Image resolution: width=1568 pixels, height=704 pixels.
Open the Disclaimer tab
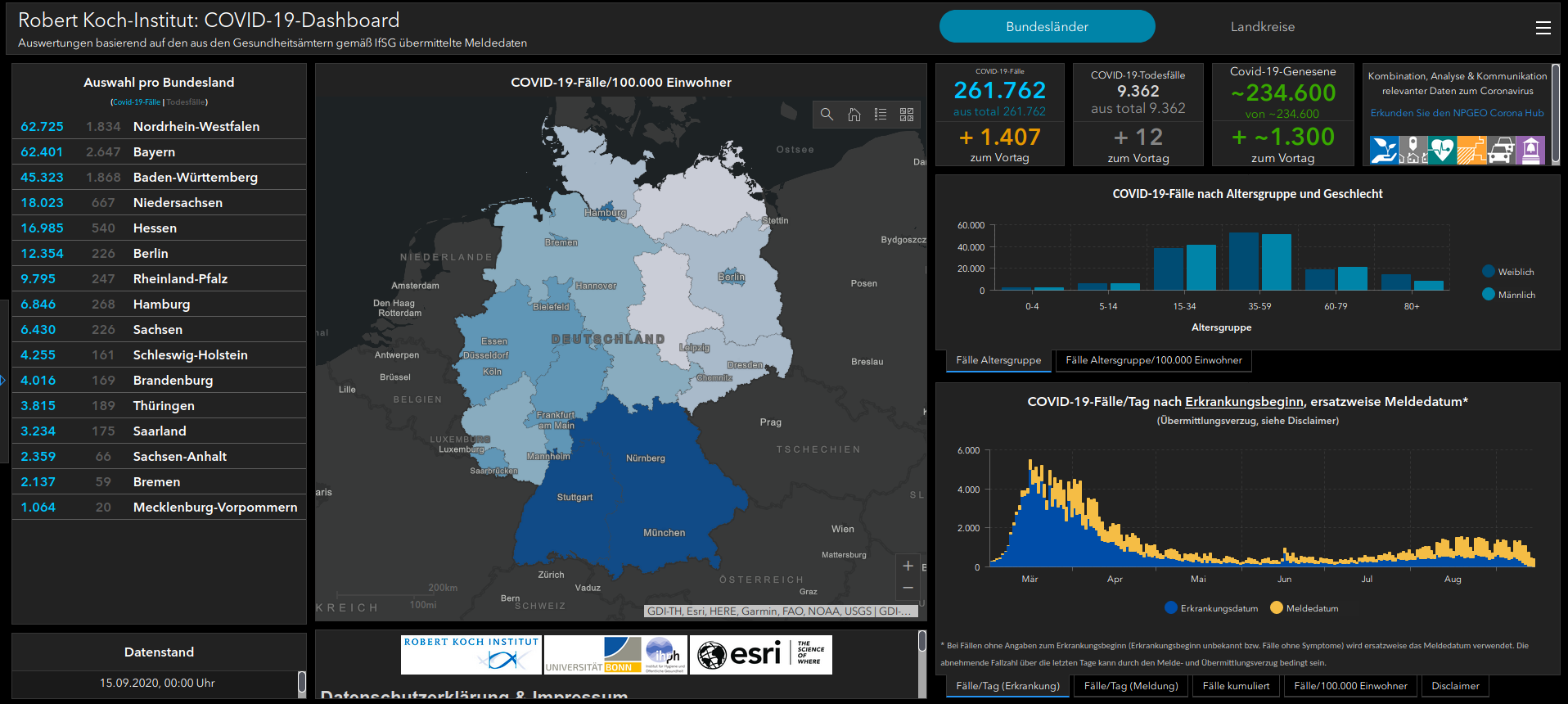click(1455, 686)
